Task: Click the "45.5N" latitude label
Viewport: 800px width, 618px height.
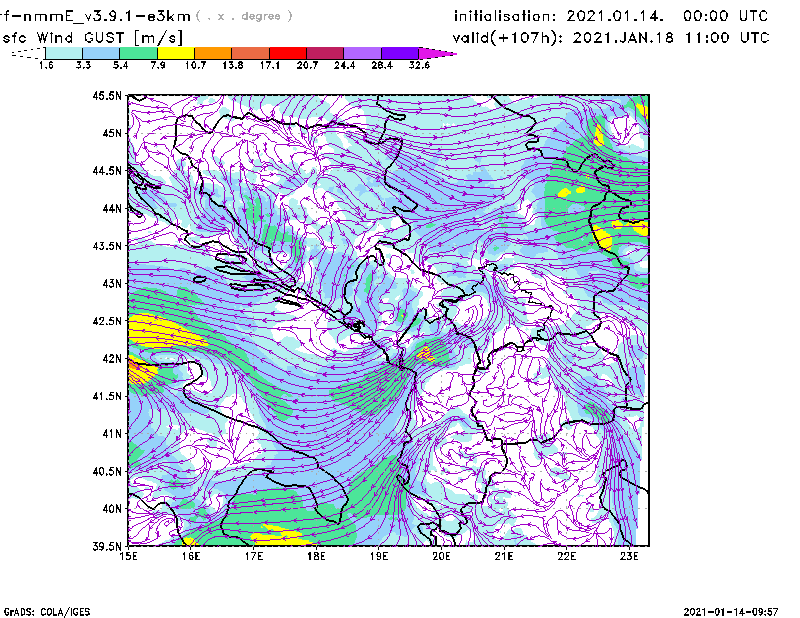Action: pyautogui.click(x=107, y=95)
